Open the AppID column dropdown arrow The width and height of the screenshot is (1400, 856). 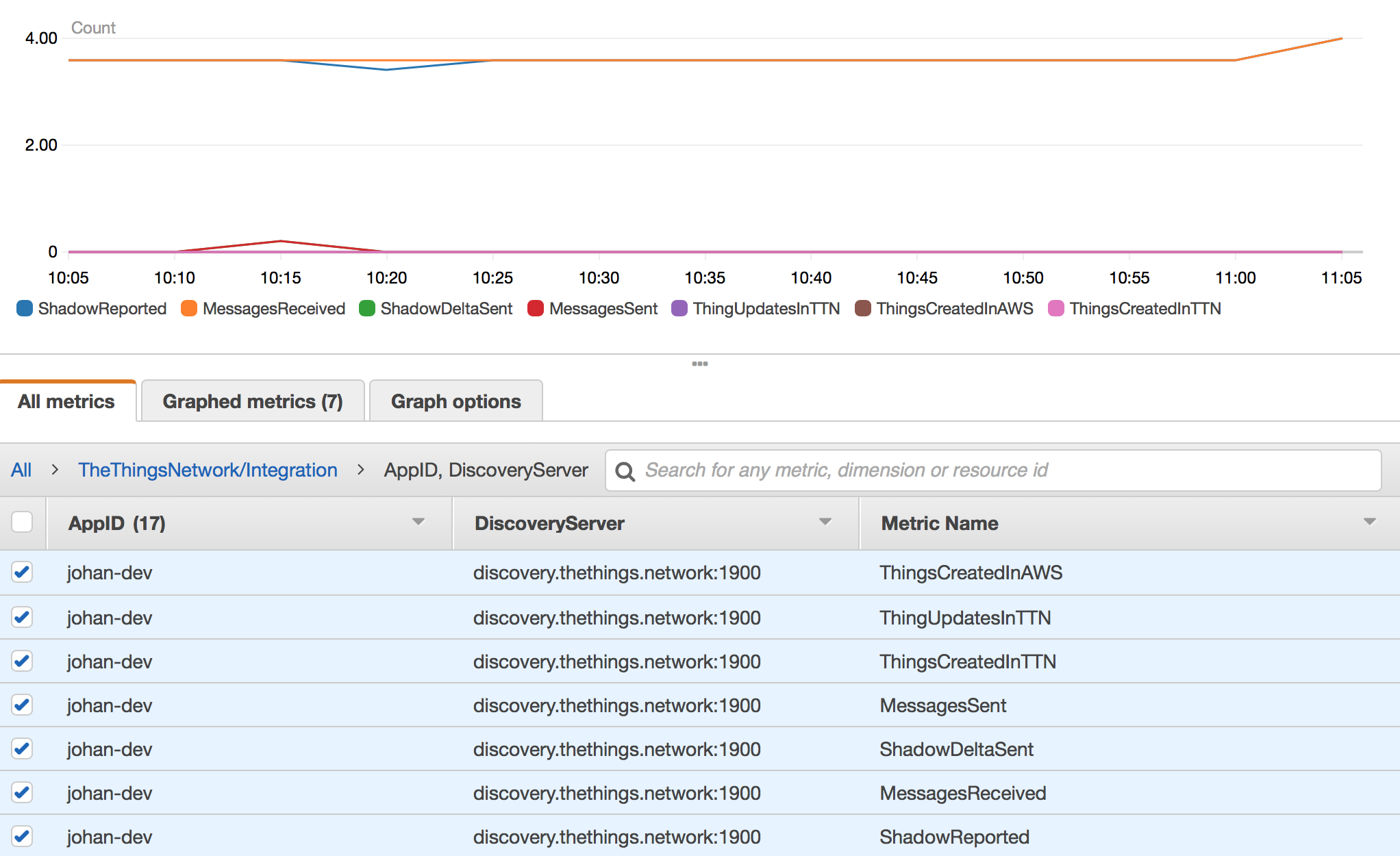click(418, 522)
